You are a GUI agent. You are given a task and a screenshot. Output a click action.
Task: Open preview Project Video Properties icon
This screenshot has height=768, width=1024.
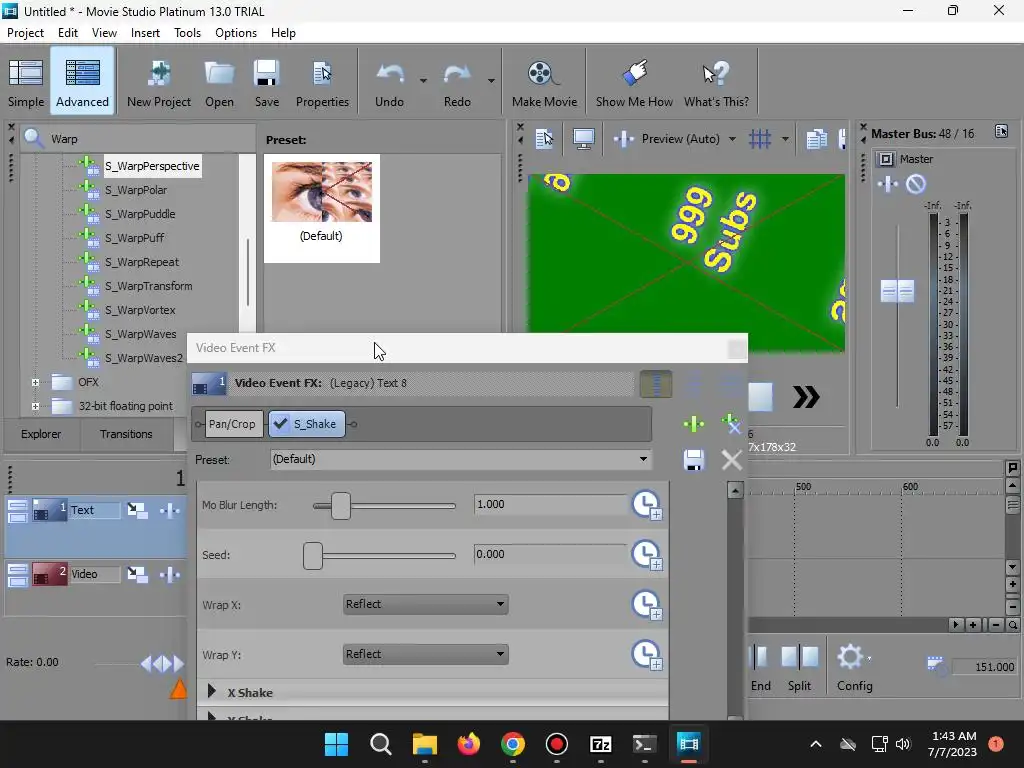click(544, 138)
